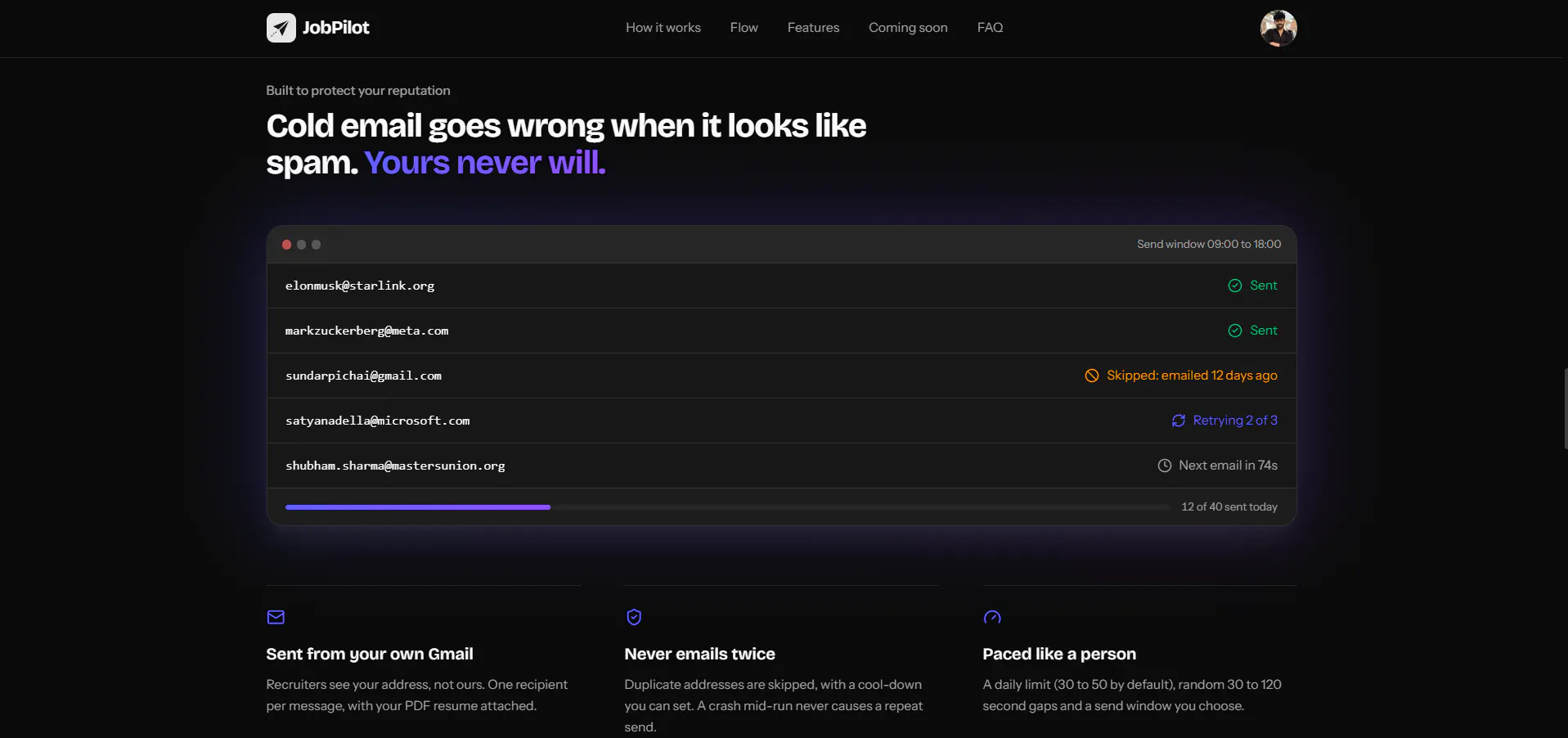Click the 'Sent from your own Gmail' heading
Viewport: 1568px width, 738px height.
[x=370, y=654]
